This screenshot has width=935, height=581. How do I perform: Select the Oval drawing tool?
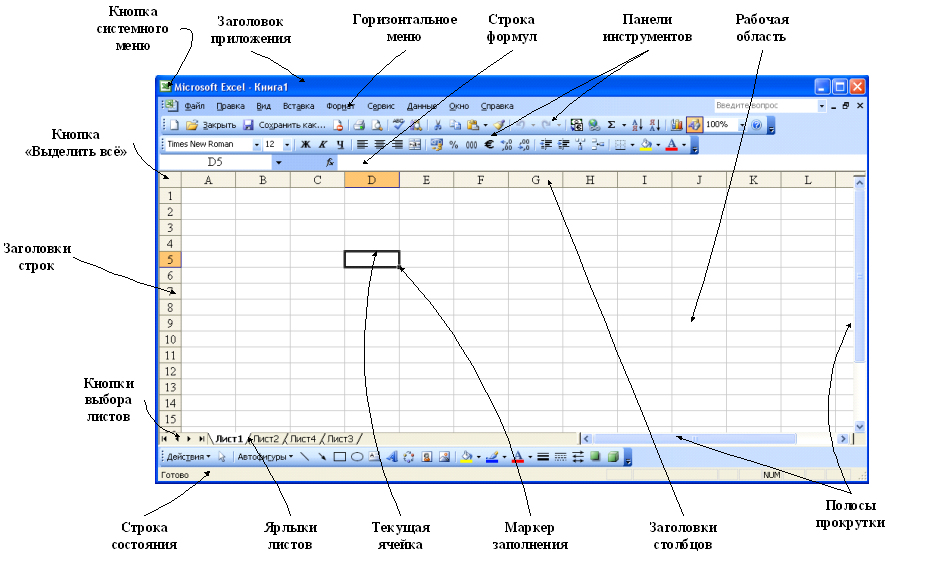point(357,457)
